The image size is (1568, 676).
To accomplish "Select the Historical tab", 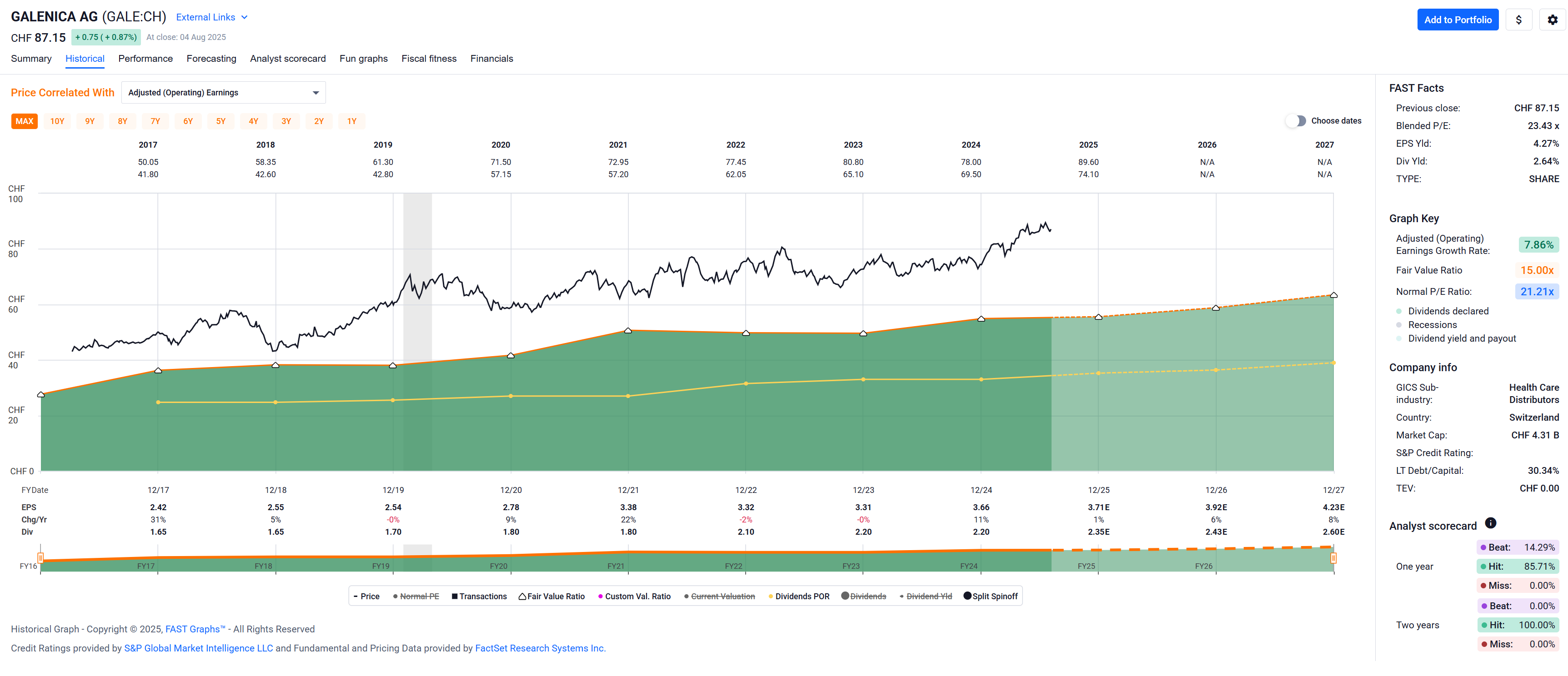I will pos(85,59).
